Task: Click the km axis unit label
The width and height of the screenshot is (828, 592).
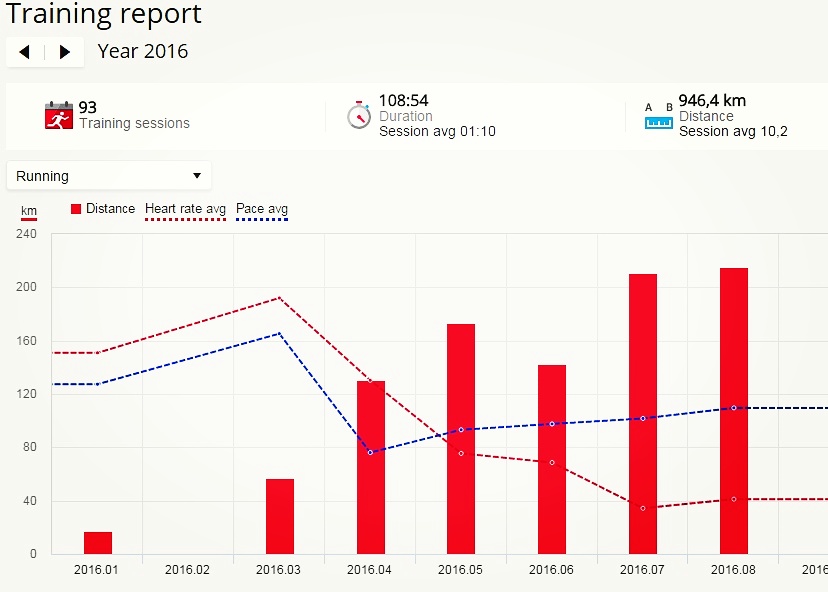Action: (x=29, y=211)
